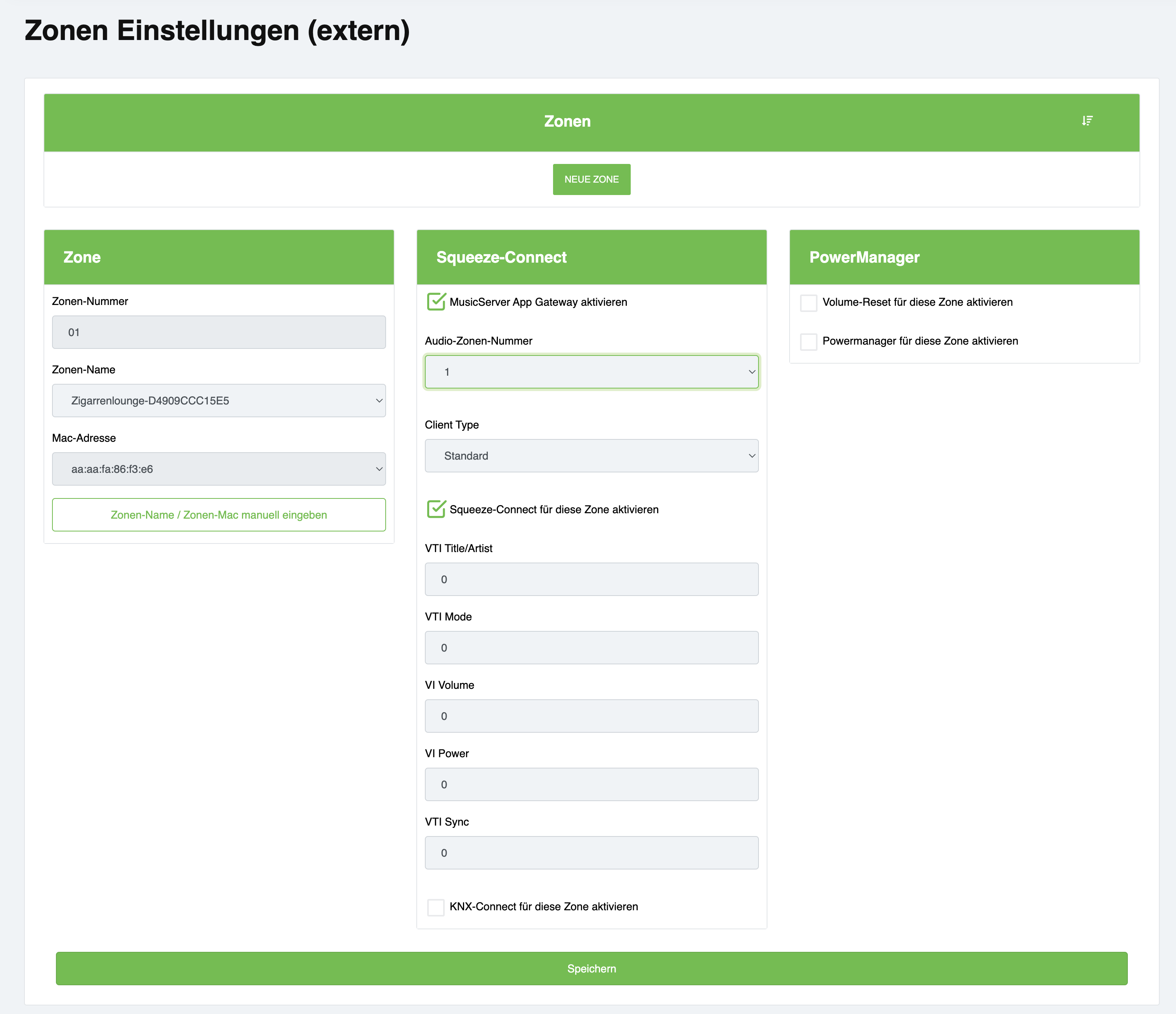Toggle Squeeze-Connect für diese Zone checkbox
Viewport: 1176px width, 1014px height.
(436, 509)
